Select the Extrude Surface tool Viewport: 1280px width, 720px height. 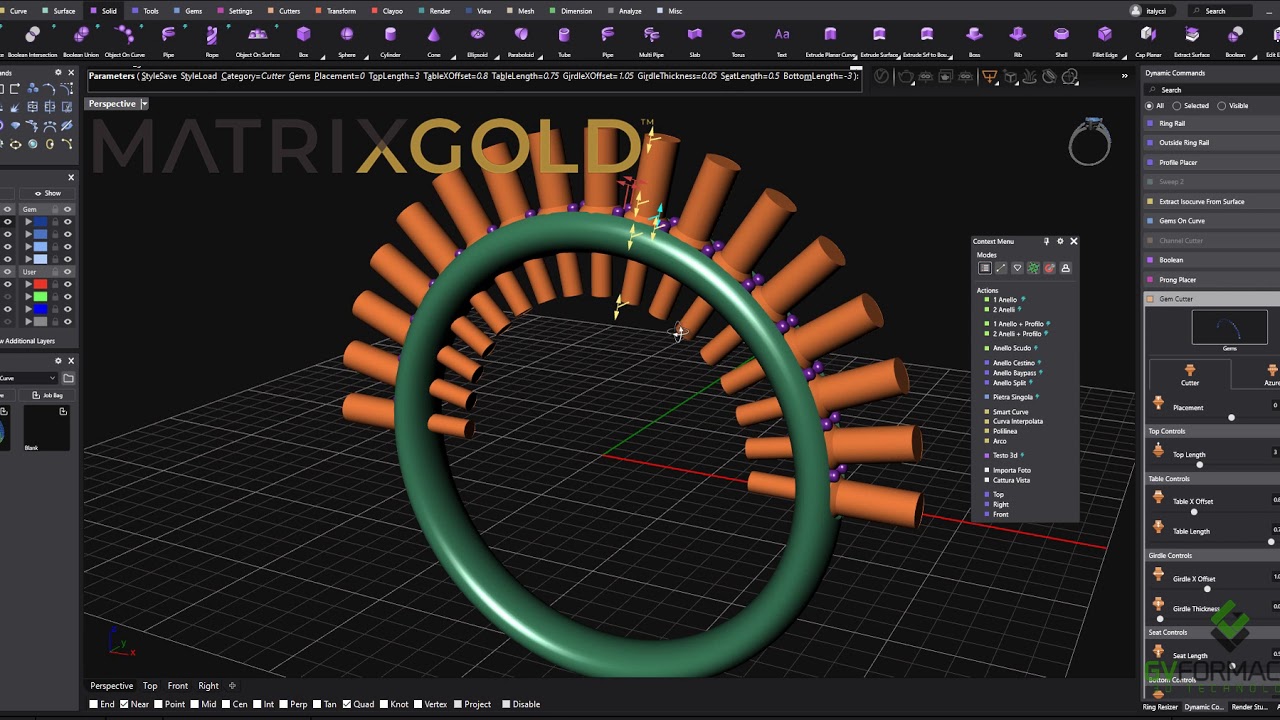click(879, 41)
